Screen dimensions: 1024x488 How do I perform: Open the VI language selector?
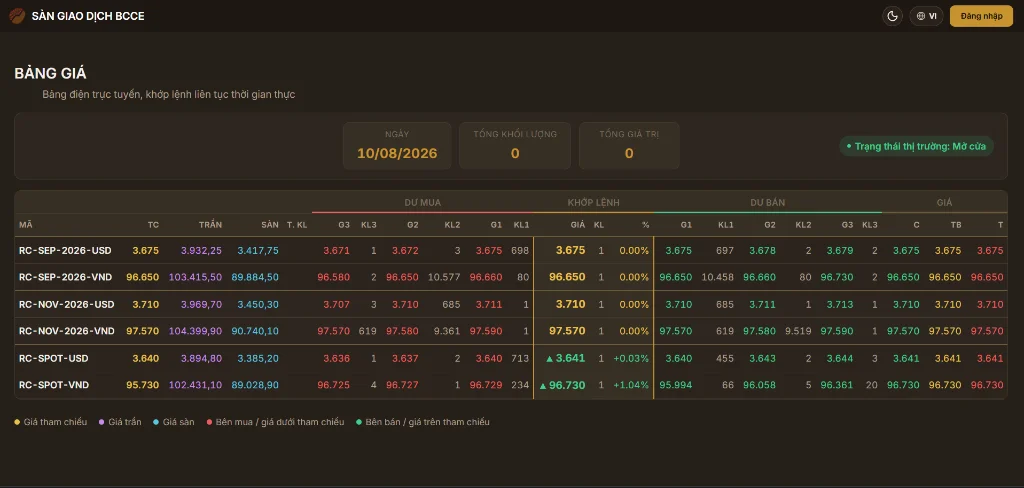tap(926, 16)
